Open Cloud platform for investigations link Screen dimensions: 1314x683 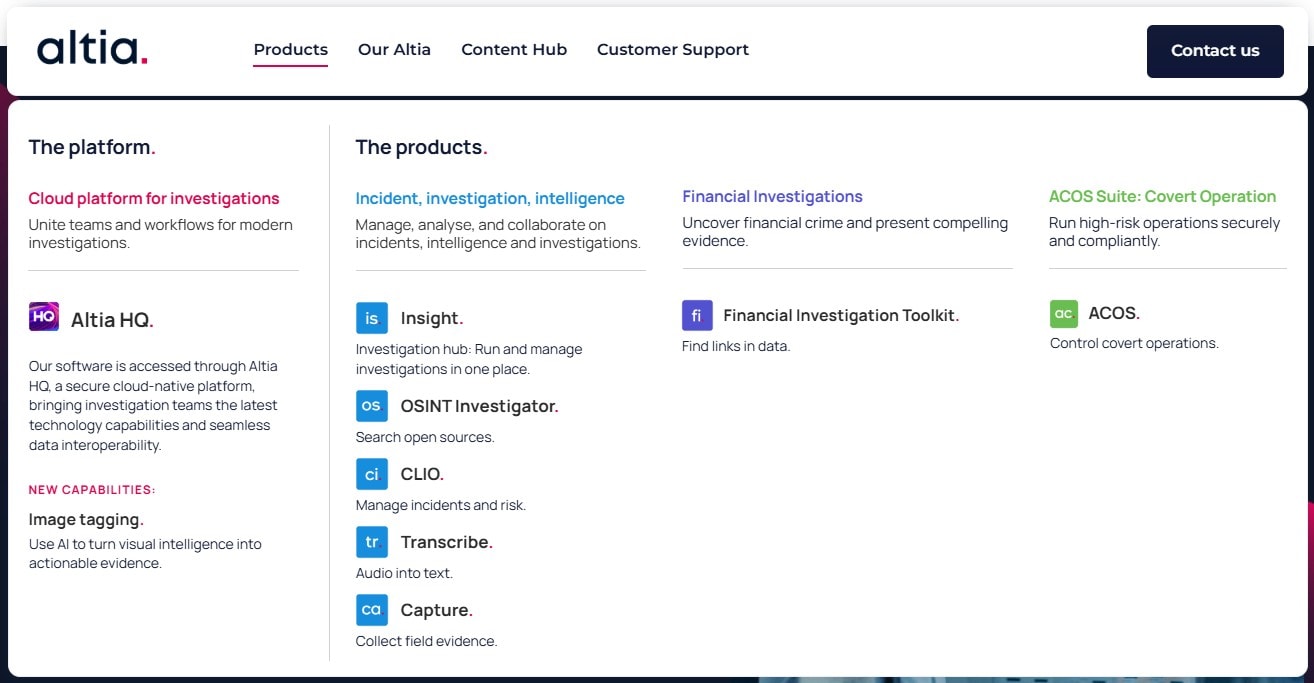pos(154,198)
